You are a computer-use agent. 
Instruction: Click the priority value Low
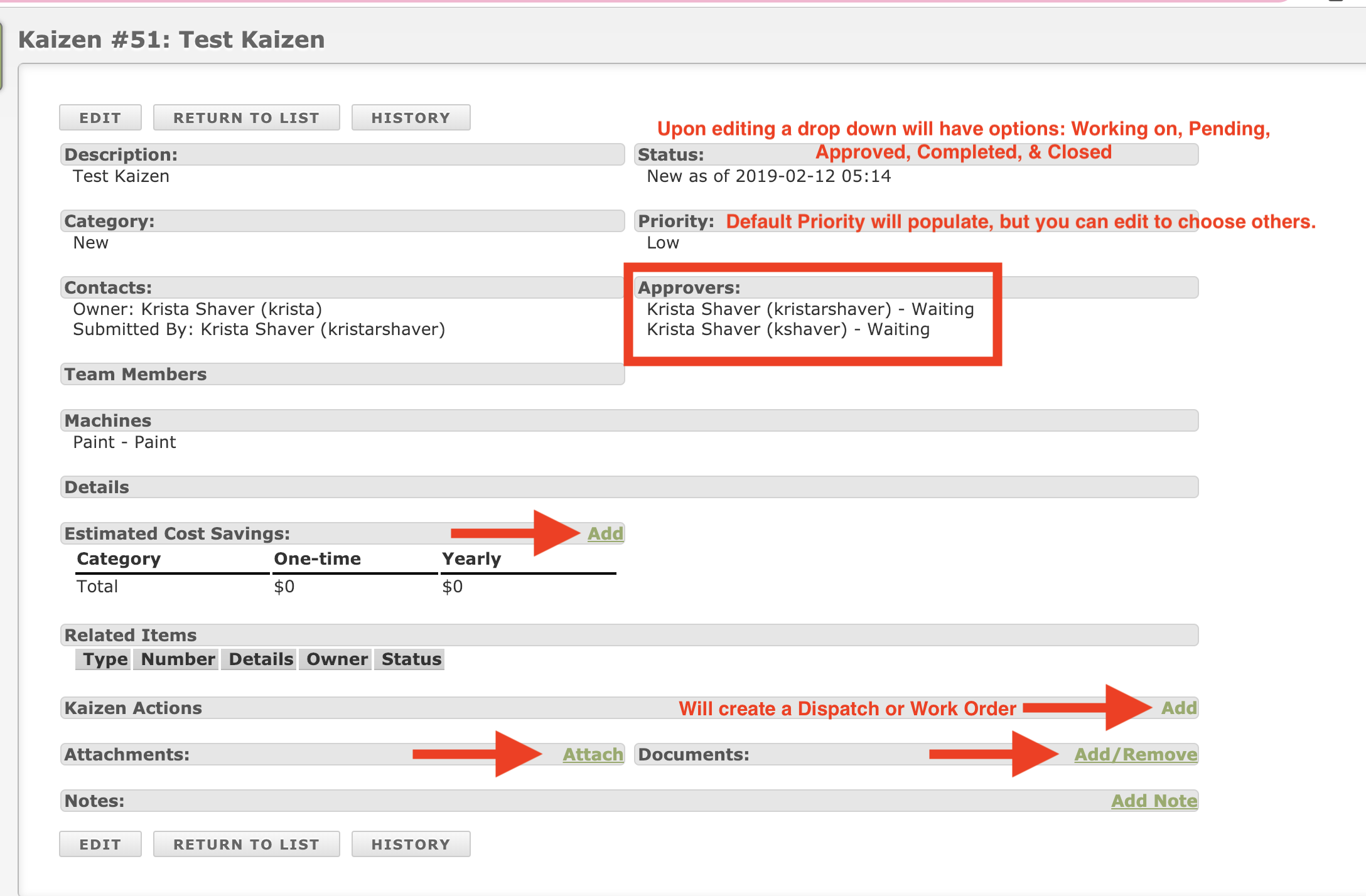coord(663,243)
